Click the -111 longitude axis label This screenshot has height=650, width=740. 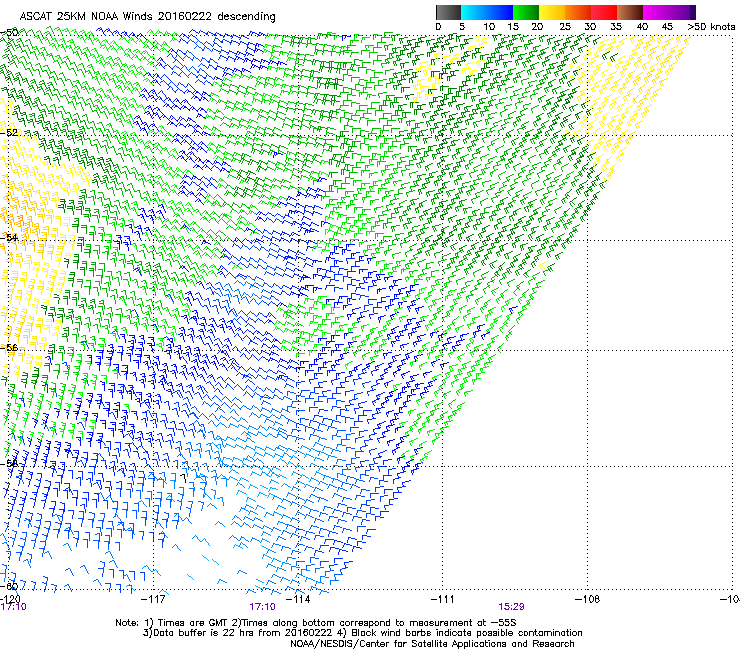(443, 599)
